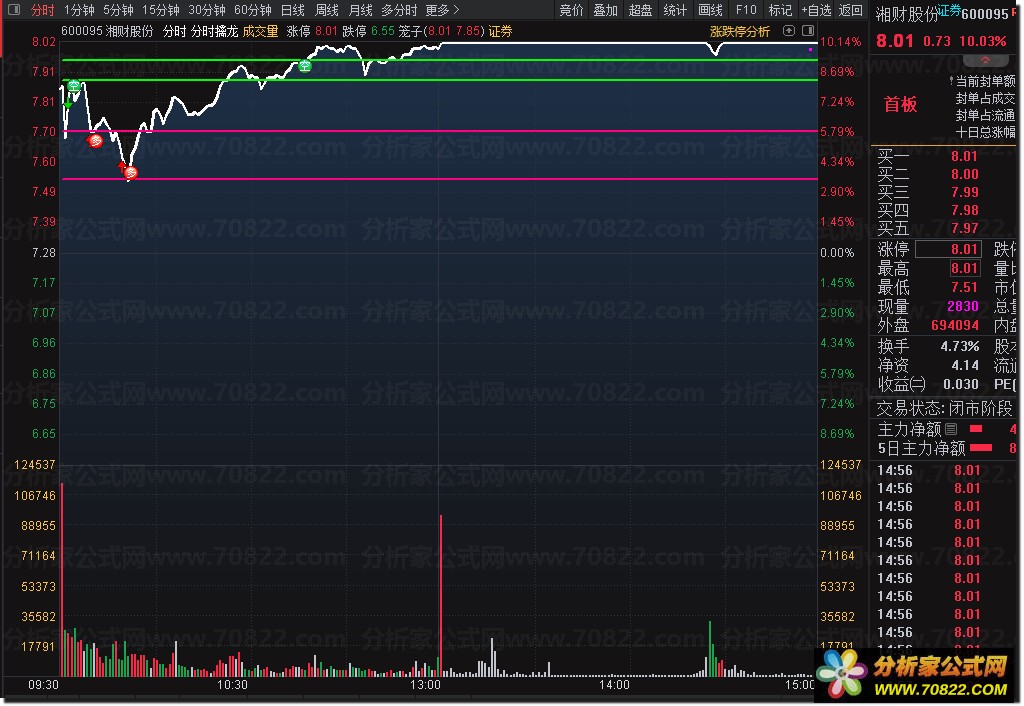
Task: Activate the 画线 drawing tool
Action: (710, 10)
